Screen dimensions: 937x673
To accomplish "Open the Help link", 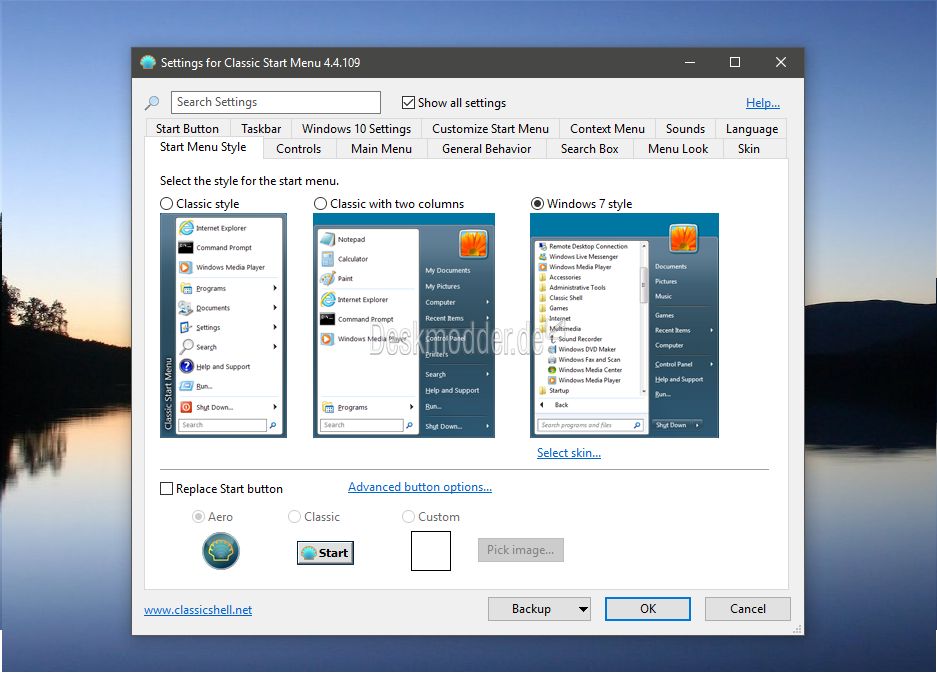I will coord(763,103).
